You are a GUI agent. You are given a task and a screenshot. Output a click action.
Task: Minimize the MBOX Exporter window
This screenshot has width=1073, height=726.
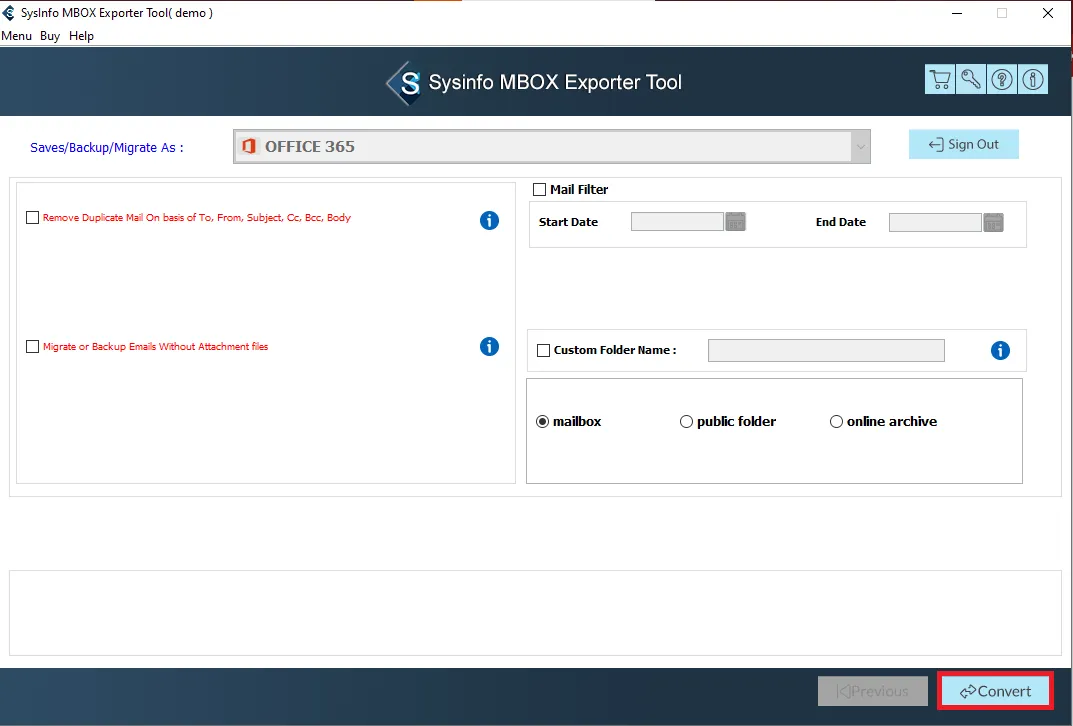[x=957, y=13]
